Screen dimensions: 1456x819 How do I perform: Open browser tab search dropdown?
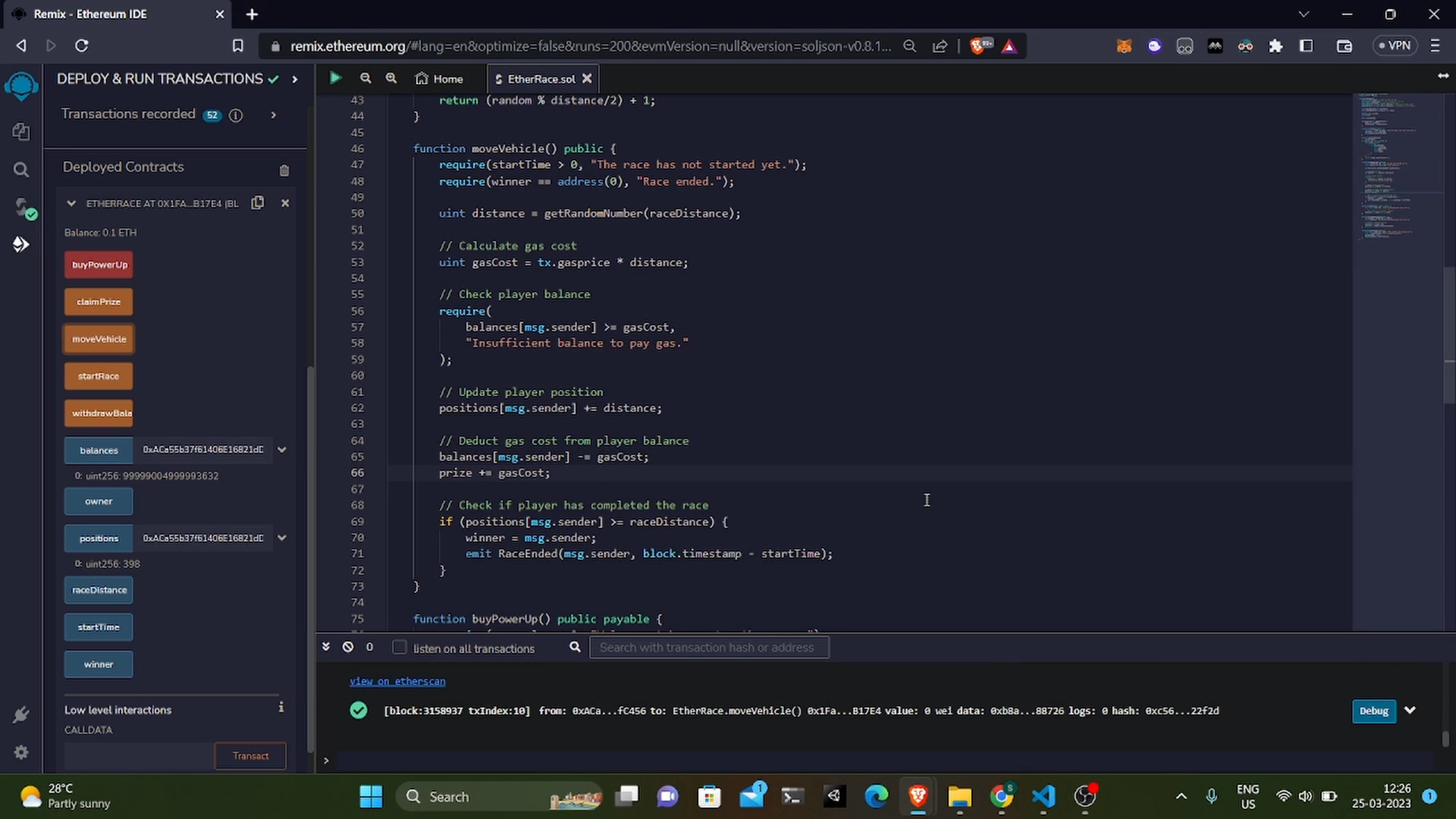(1304, 14)
